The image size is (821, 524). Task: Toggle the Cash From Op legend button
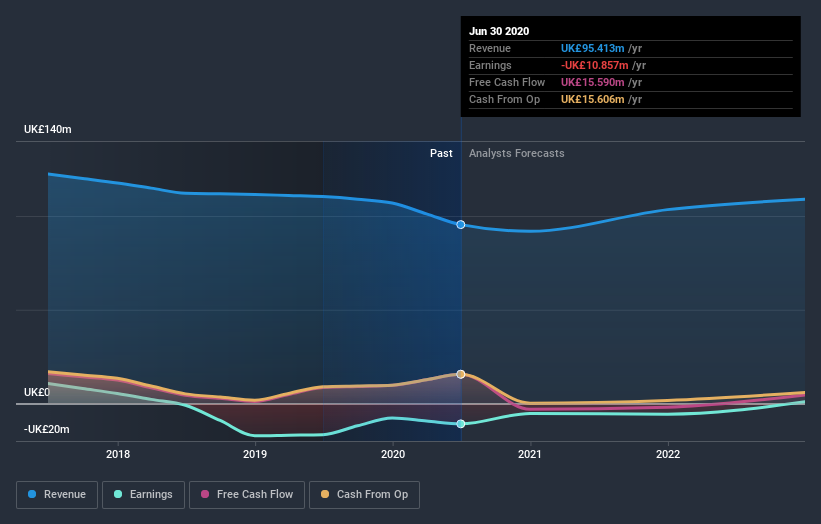click(x=364, y=495)
